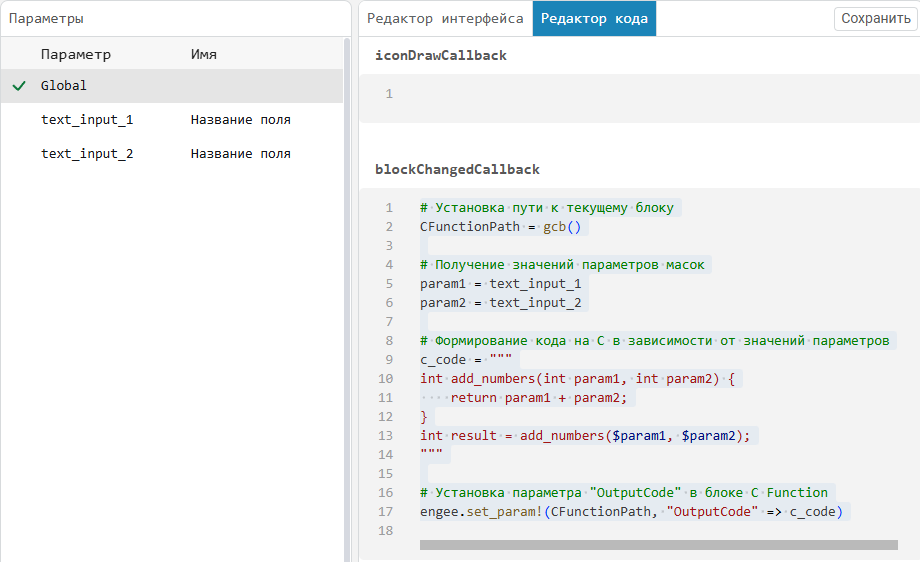
Task: Click the Параметры panel title
Action: (46, 19)
